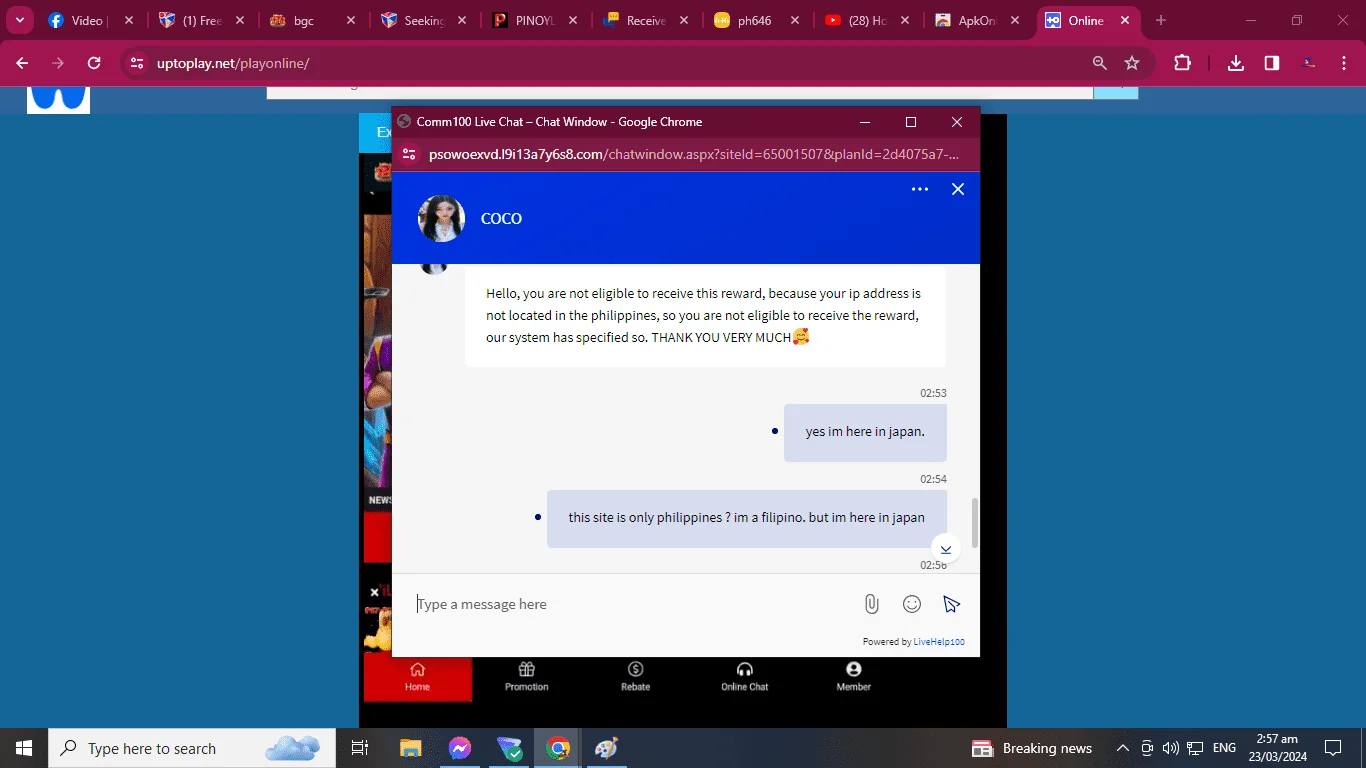Viewport: 1366px width, 768px height.
Task: Close the Online tab
Action: pyautogui.click(x=1124, y=20)
